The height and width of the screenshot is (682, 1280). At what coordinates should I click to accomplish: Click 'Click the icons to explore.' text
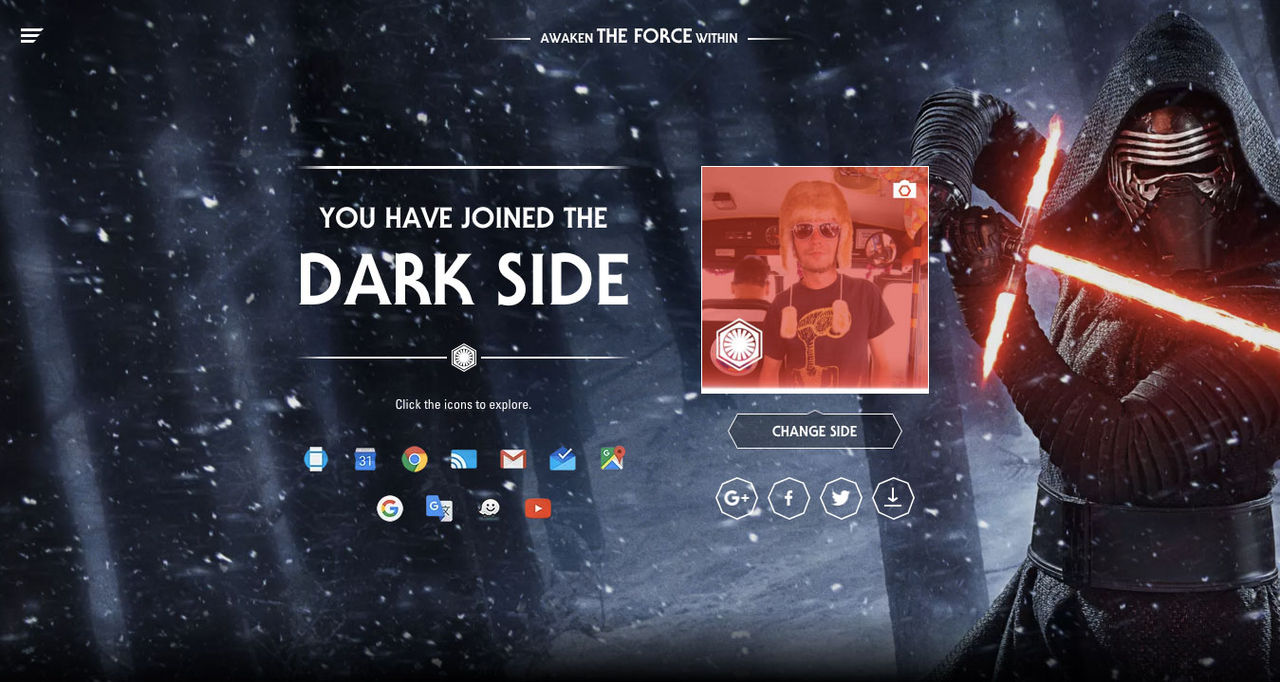[x=463, y=405]
